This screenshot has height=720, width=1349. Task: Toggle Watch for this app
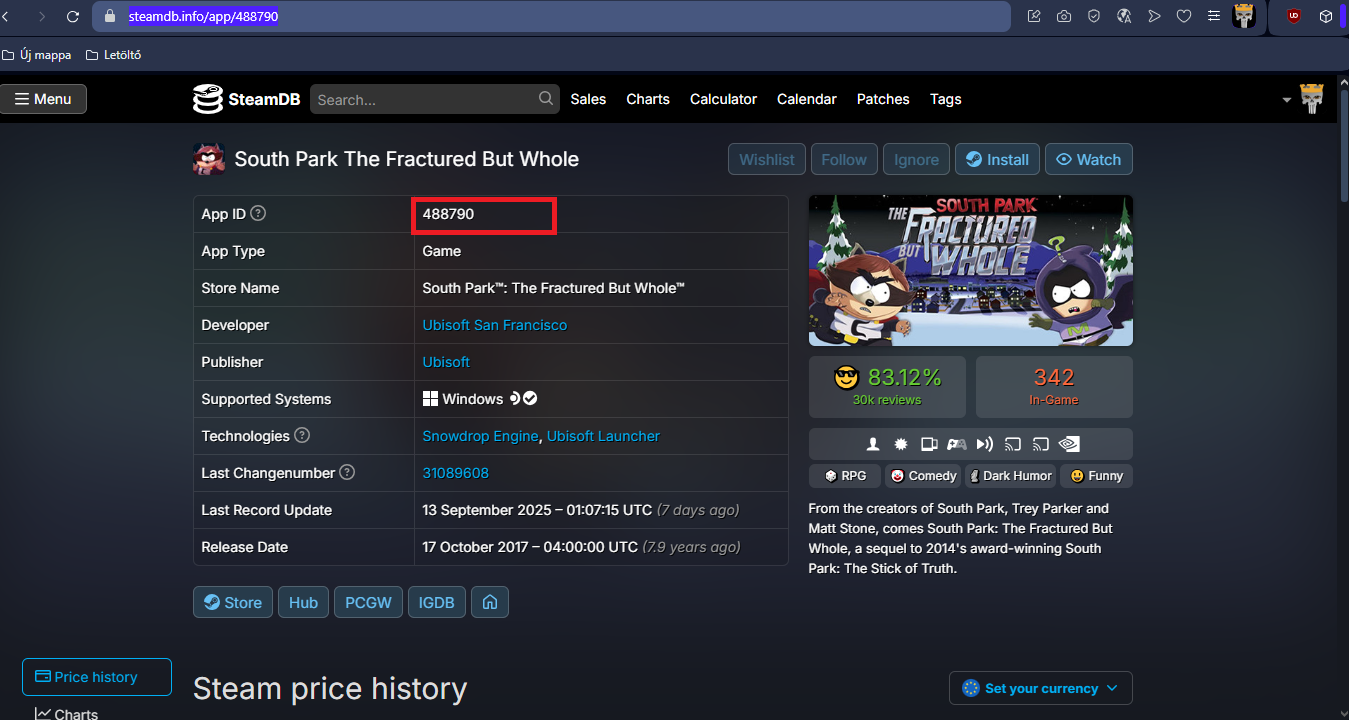tap(1088, 160)
